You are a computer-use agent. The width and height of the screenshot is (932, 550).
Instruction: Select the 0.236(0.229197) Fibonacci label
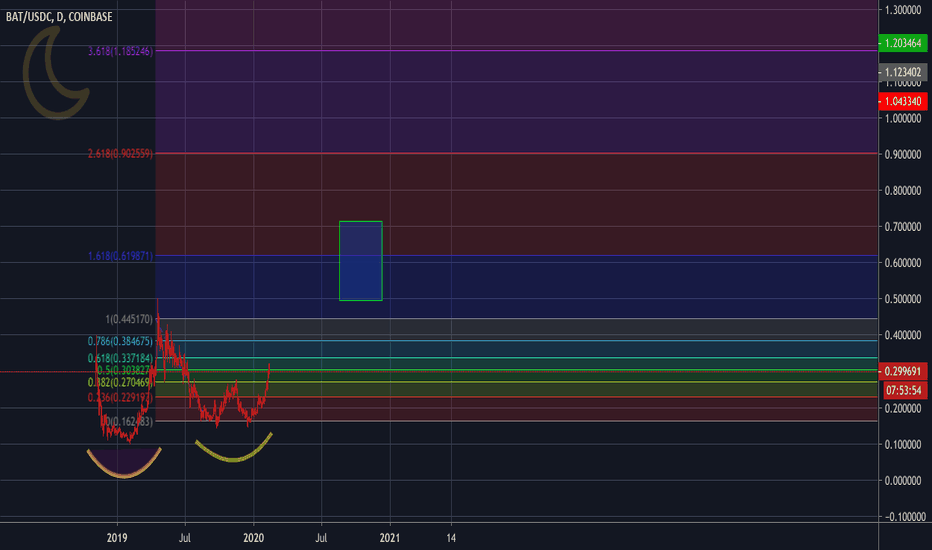(x=120, y=397)
